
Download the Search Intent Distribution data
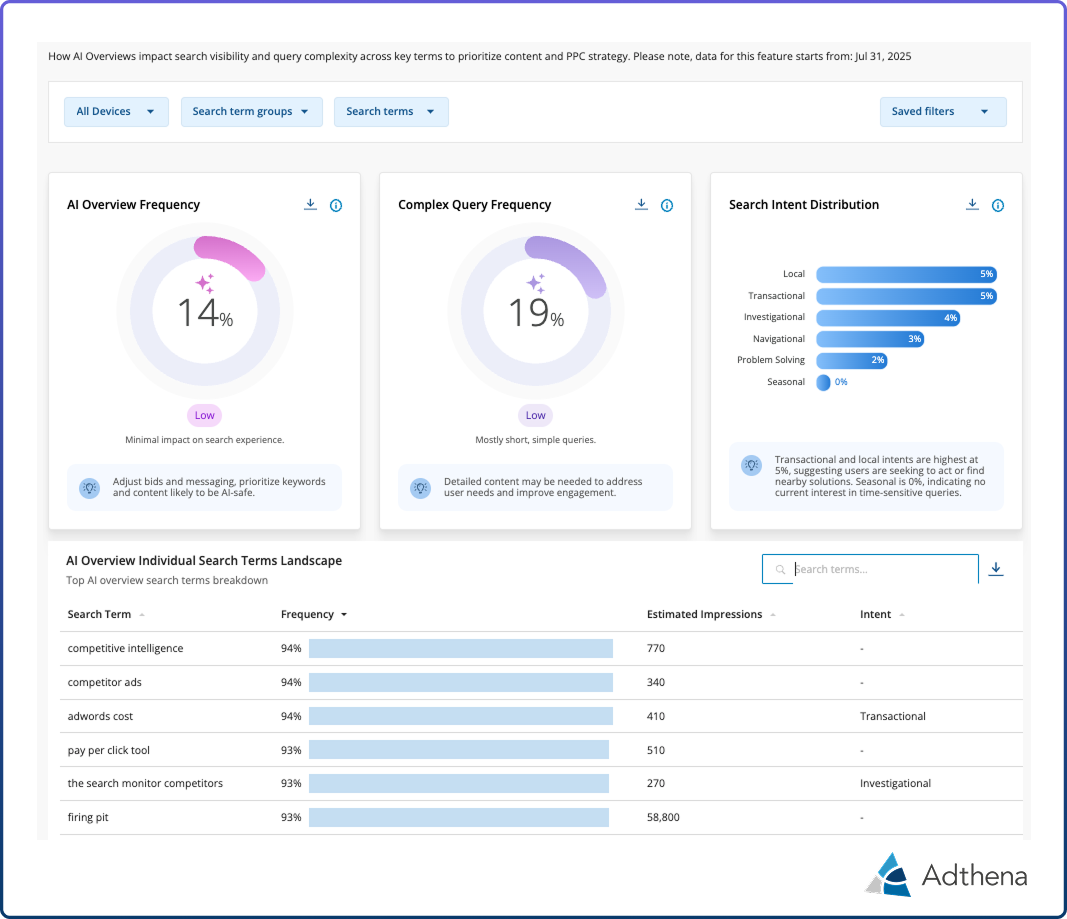click(x=972, y=204)
